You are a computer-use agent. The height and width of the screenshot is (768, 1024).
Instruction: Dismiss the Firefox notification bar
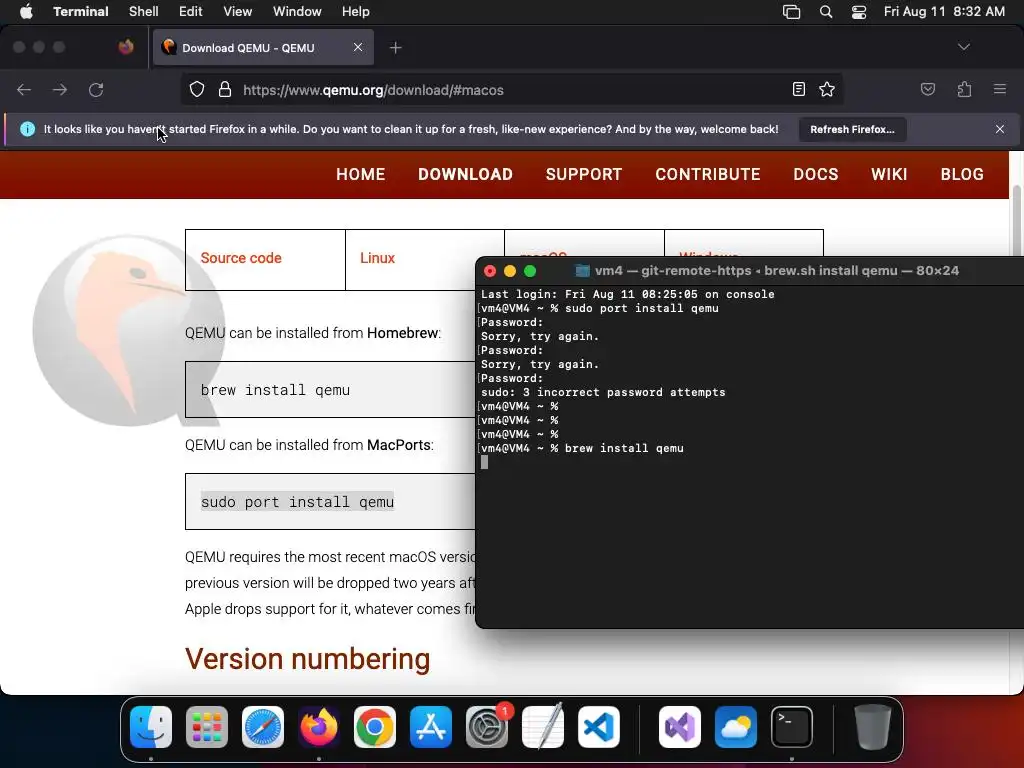[x=999, y=129]
